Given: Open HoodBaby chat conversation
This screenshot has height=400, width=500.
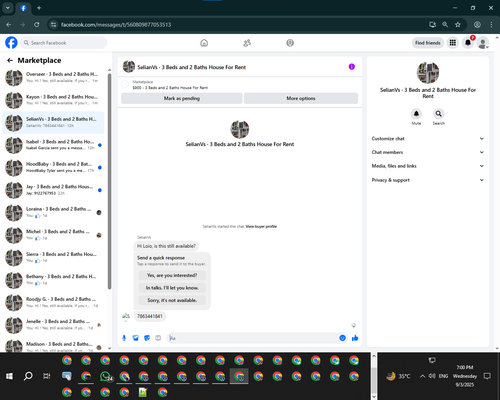Looking at the screenshot, I should [53, 167].
